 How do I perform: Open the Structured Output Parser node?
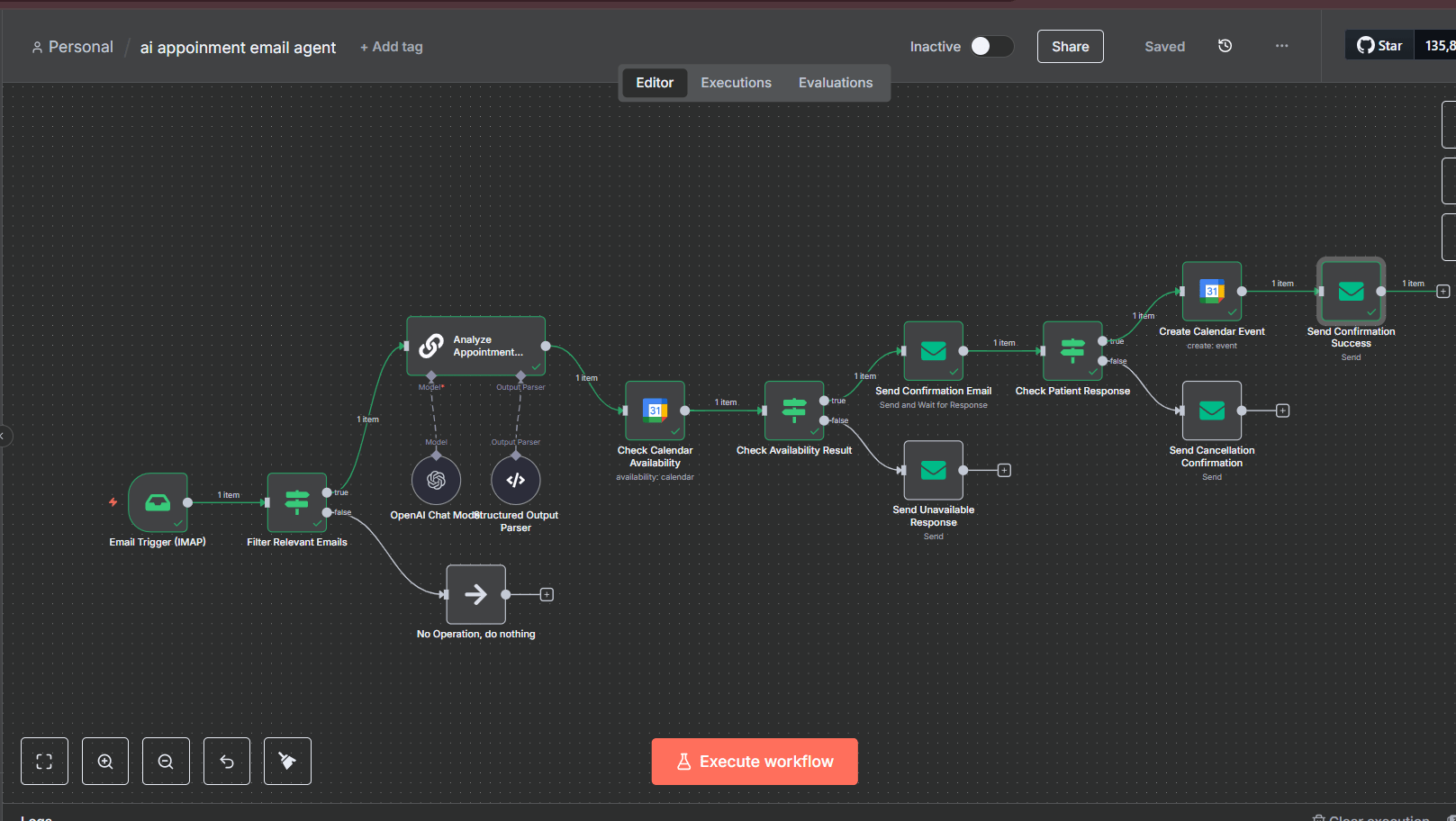(516, 480)
